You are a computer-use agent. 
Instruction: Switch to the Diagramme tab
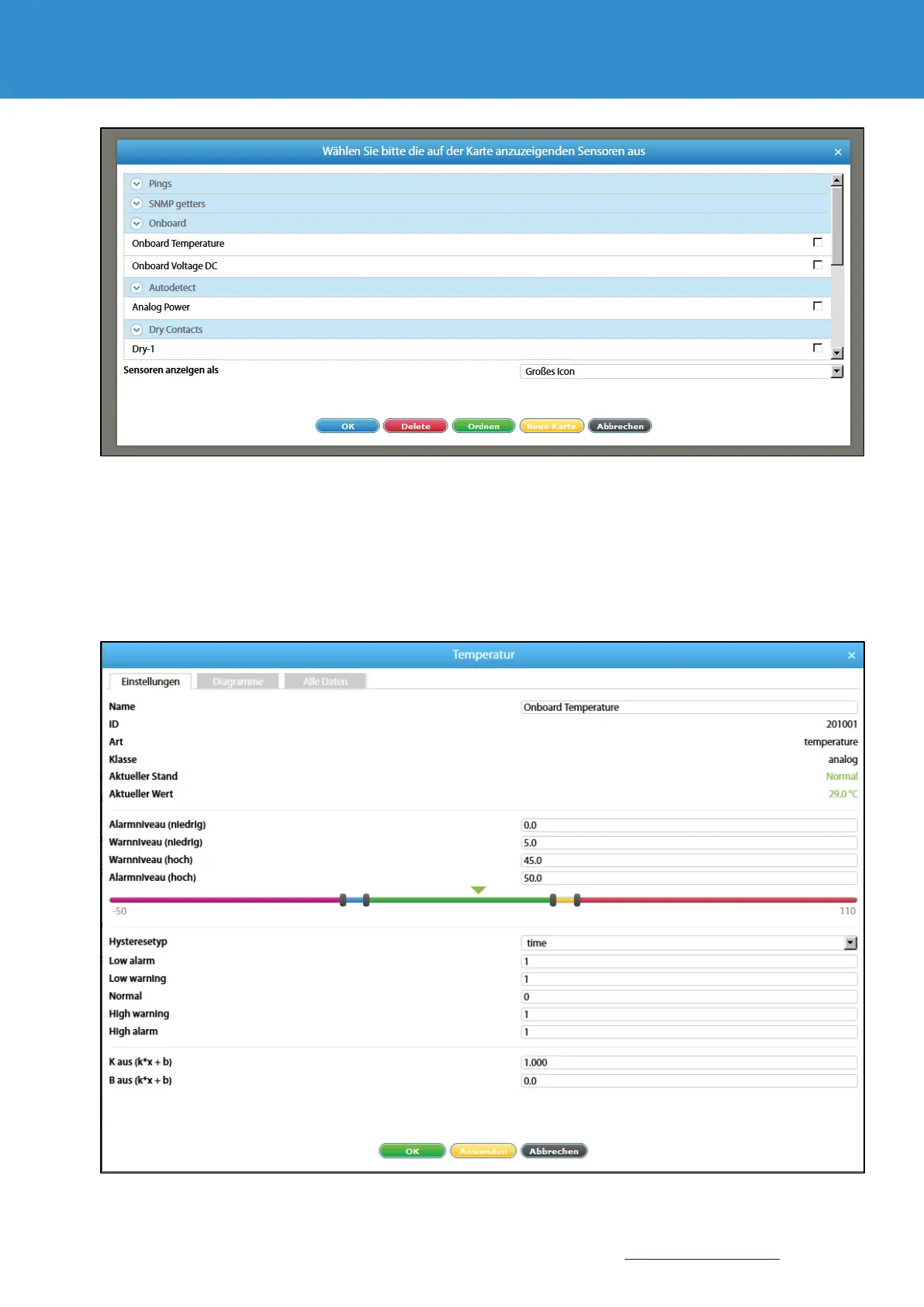click(x=237, y=681)
